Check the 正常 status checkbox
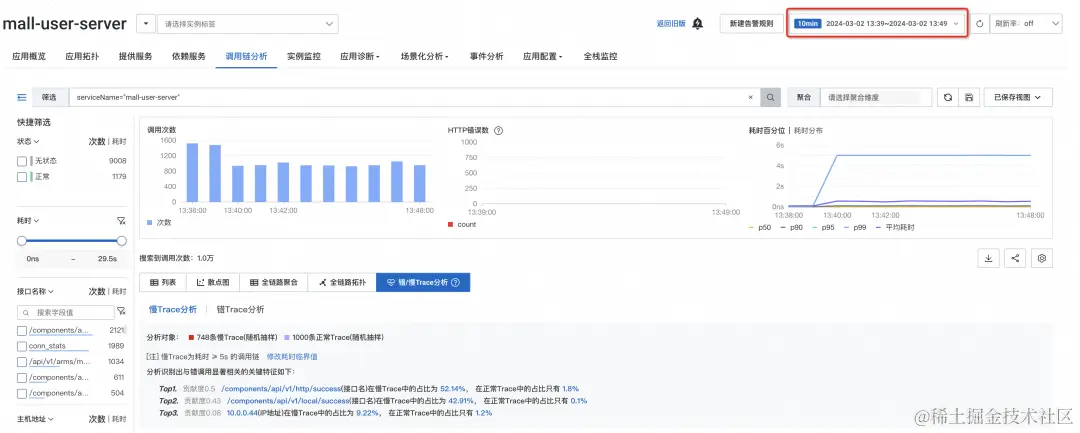 (22, 177)
